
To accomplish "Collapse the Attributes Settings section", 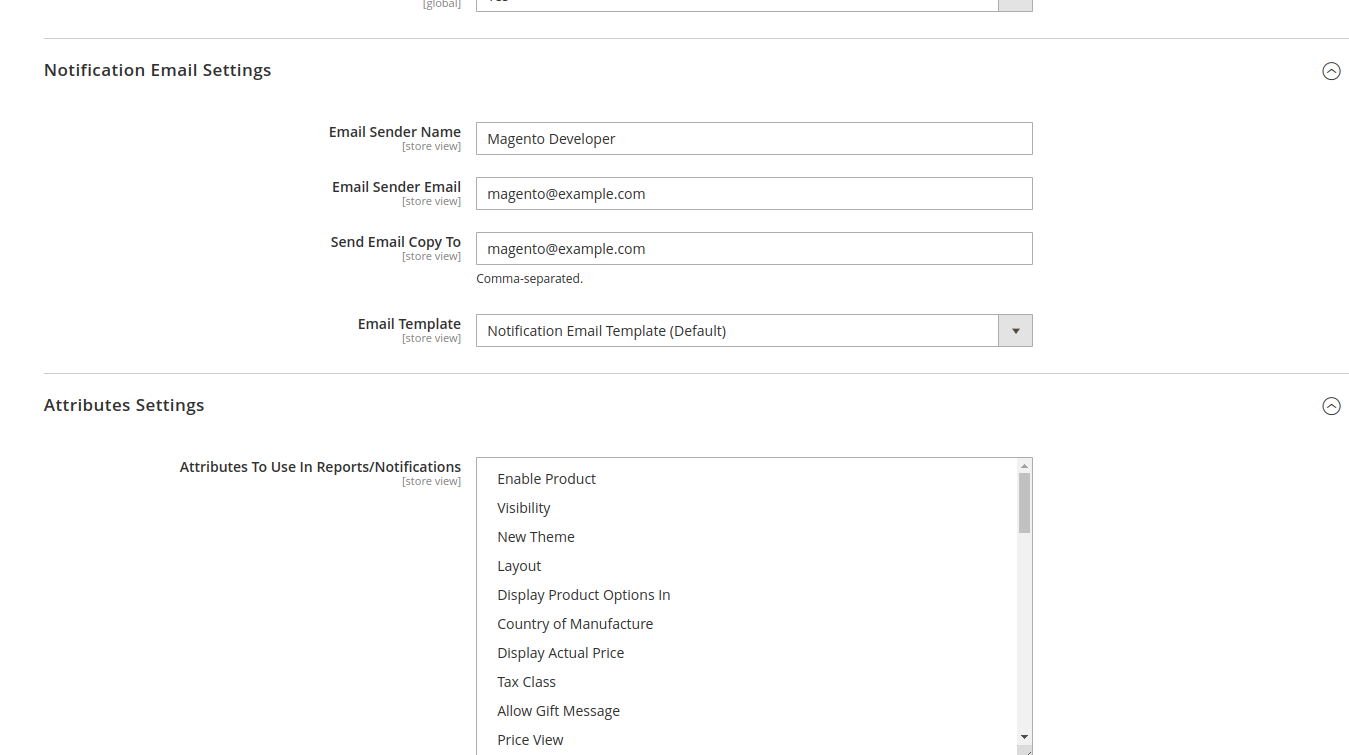I will (x=1331, y=406).
